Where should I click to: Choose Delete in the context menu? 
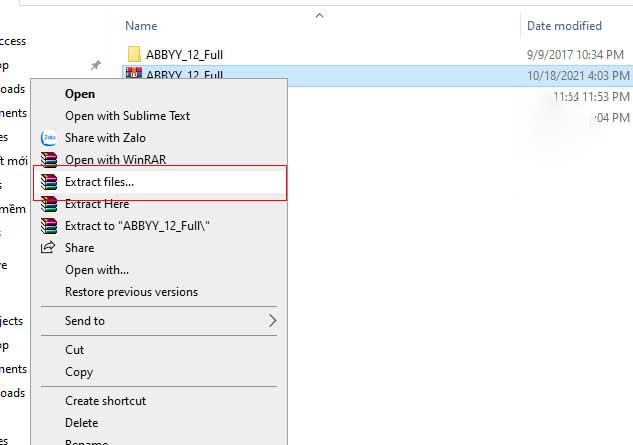(82, 423)
